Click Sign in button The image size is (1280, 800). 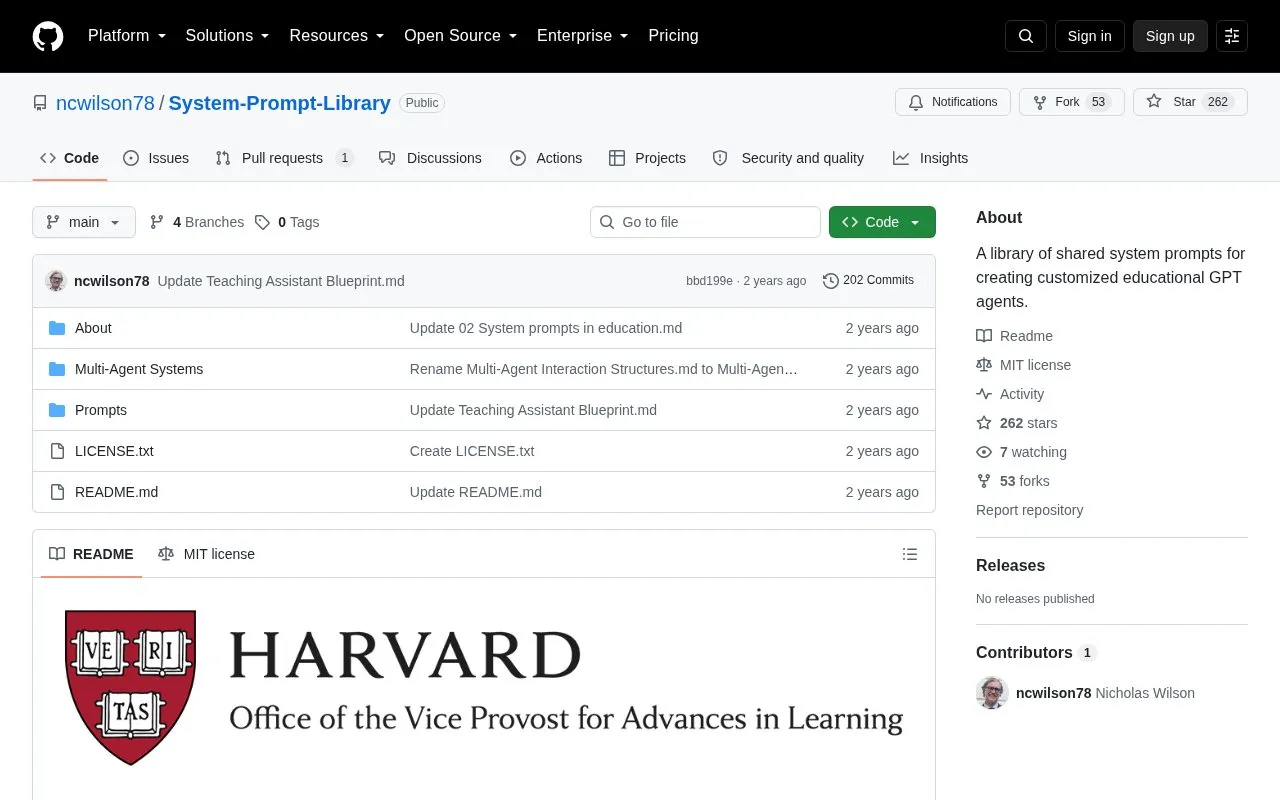click(1090, 36)
